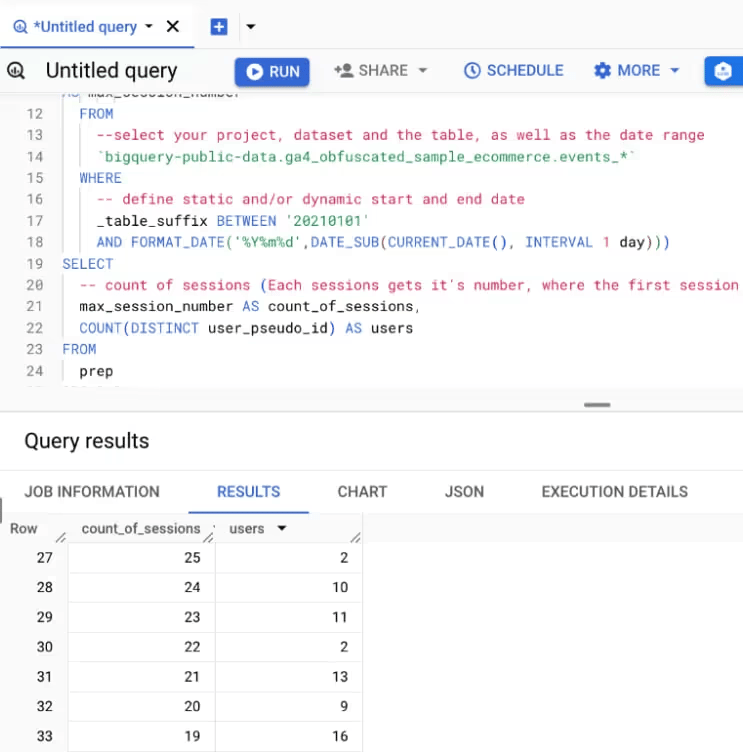
Task: Click resize handle of the Row column
Action: 61,538
